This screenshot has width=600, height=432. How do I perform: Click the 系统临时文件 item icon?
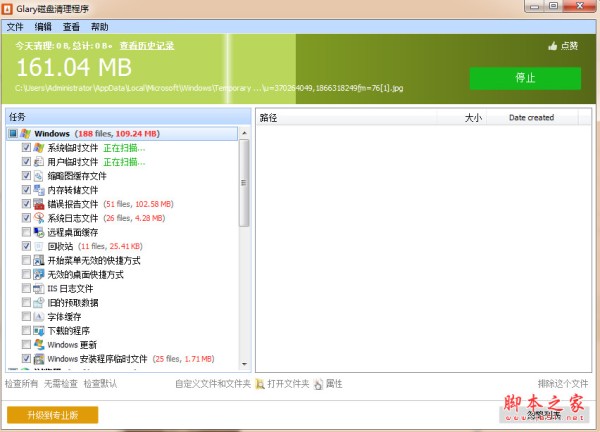pyautogui.click(x=39, y=148)
